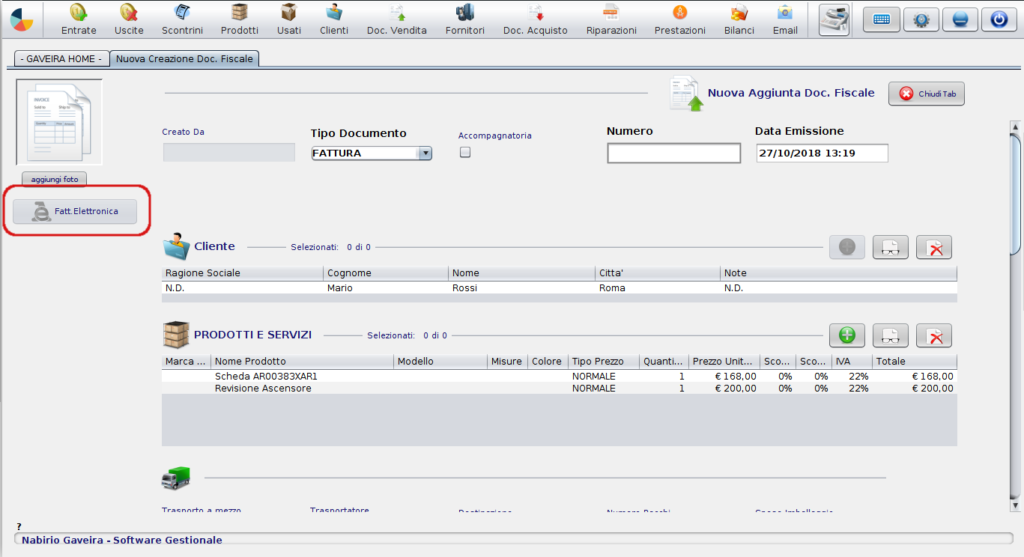This screenshot has width=1024, height=557.
Task: Select Nuova Creazione Doc. Fiscale tab
Action: (x=184, y=59)
